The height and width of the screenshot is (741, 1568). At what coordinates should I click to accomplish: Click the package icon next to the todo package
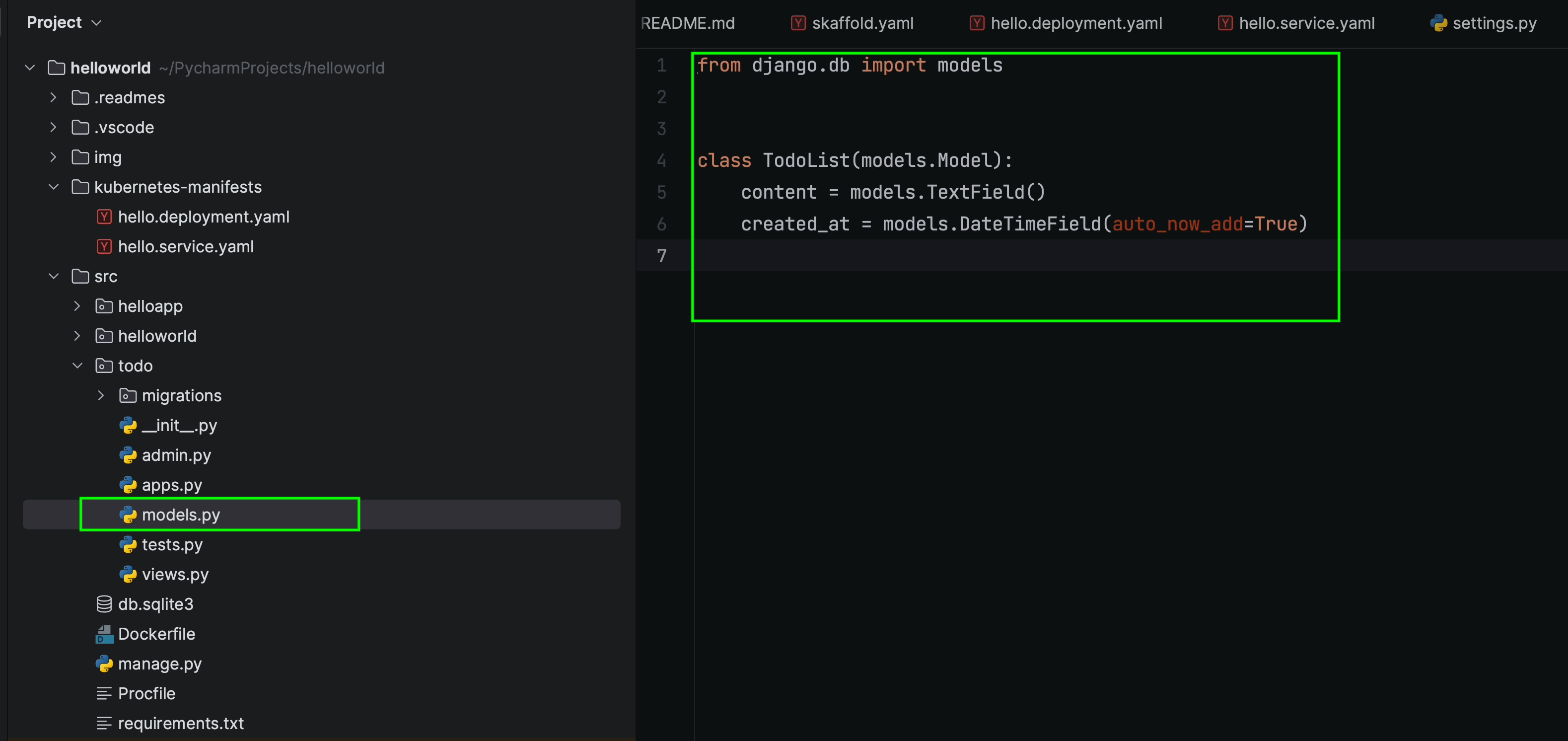coord(103,366)
